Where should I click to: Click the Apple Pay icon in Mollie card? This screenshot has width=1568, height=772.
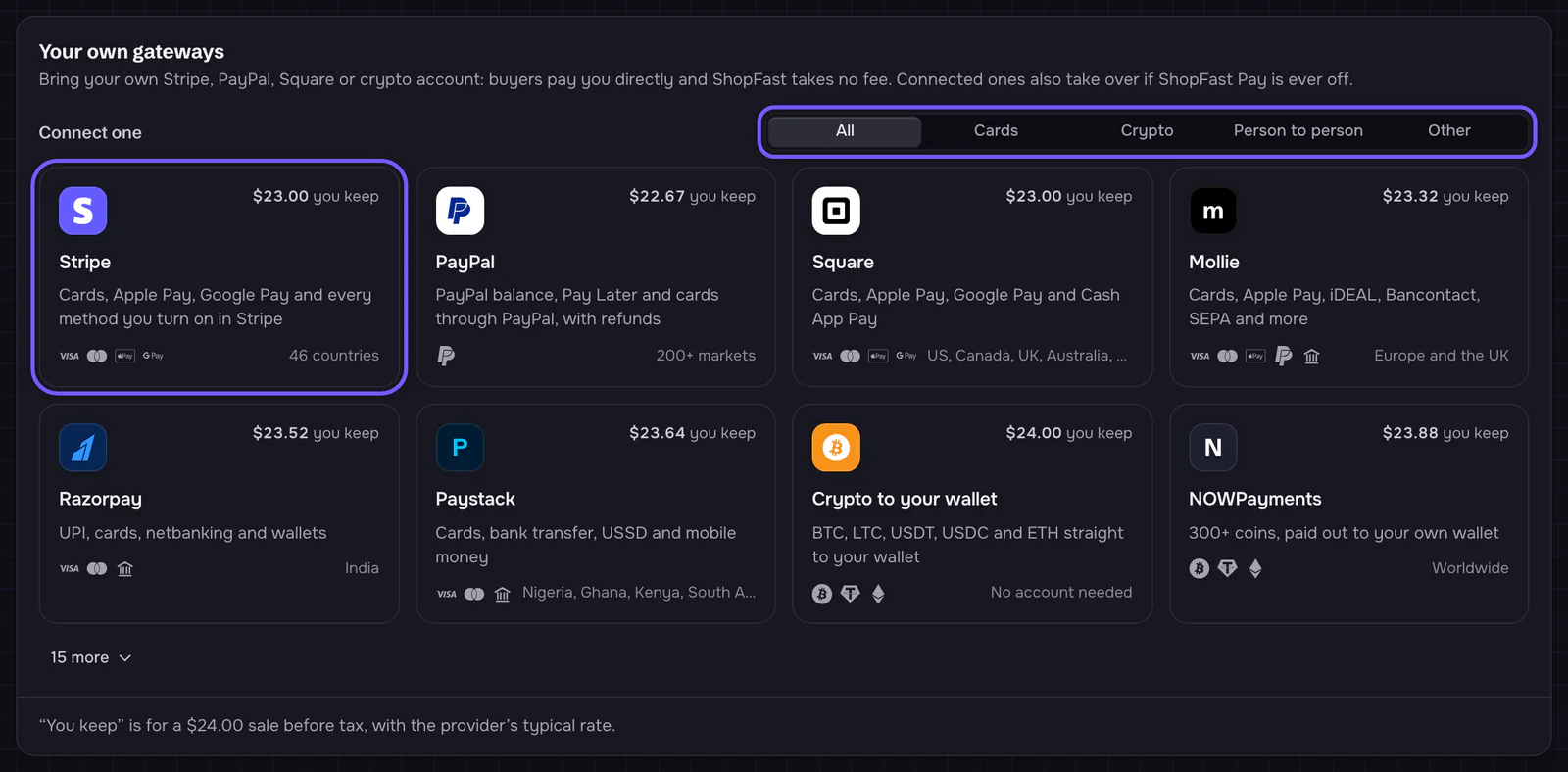click(1255, 356)
